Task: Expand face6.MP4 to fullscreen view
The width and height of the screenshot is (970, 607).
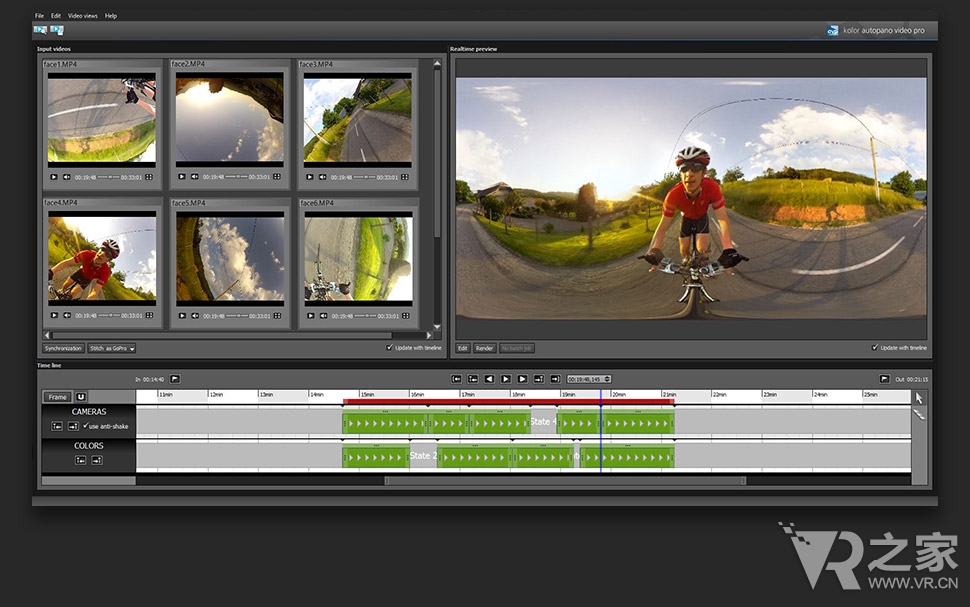Action: [x=405, y=316]
